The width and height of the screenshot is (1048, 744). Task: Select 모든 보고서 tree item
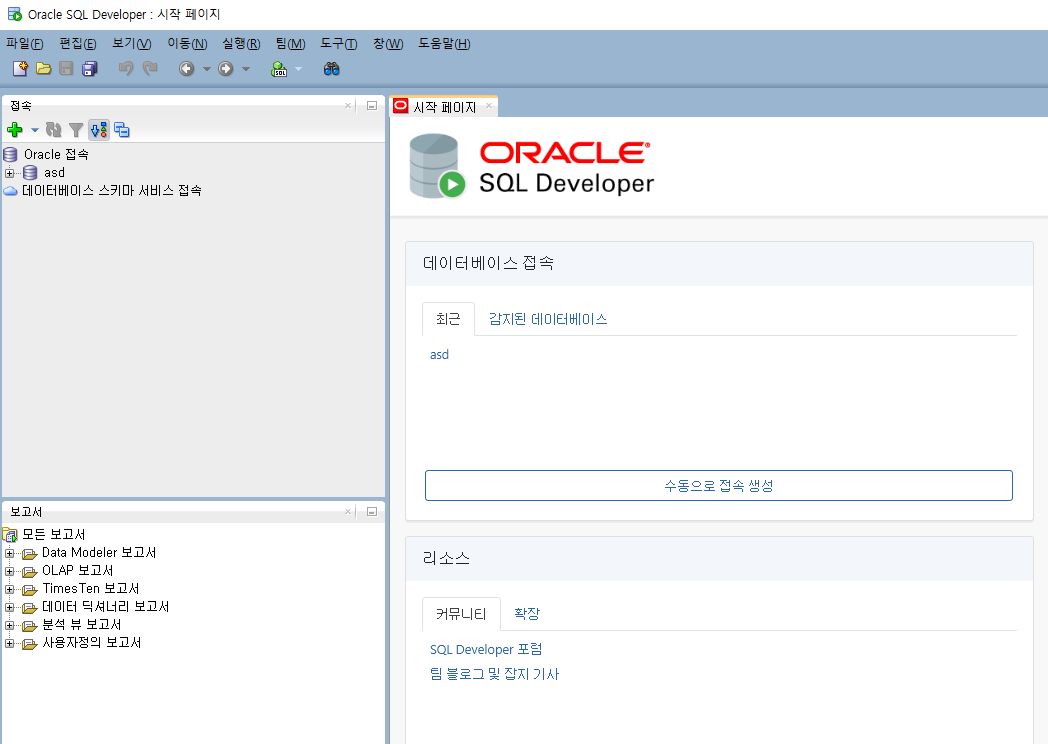53,534
